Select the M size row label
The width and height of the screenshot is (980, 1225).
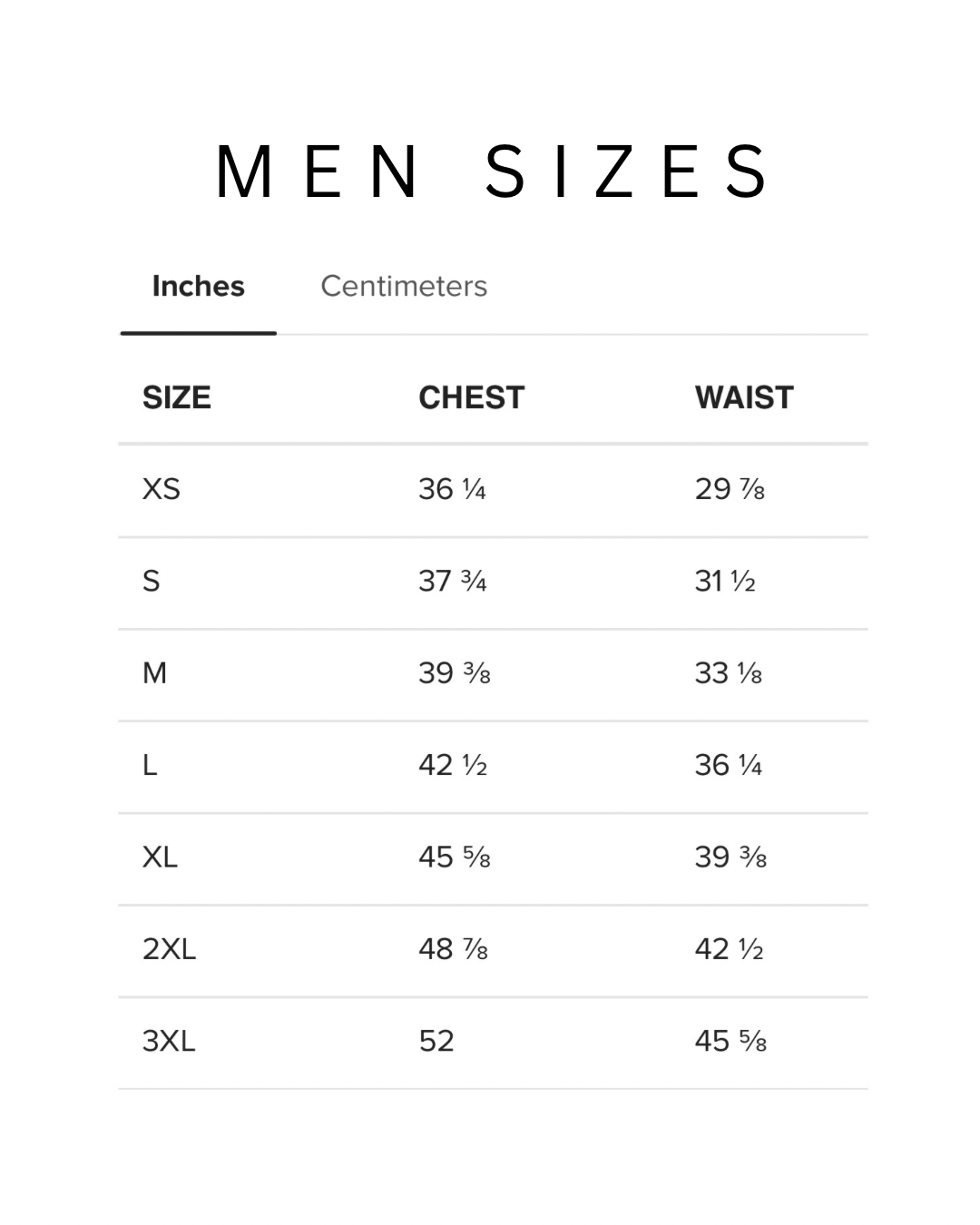155,673
